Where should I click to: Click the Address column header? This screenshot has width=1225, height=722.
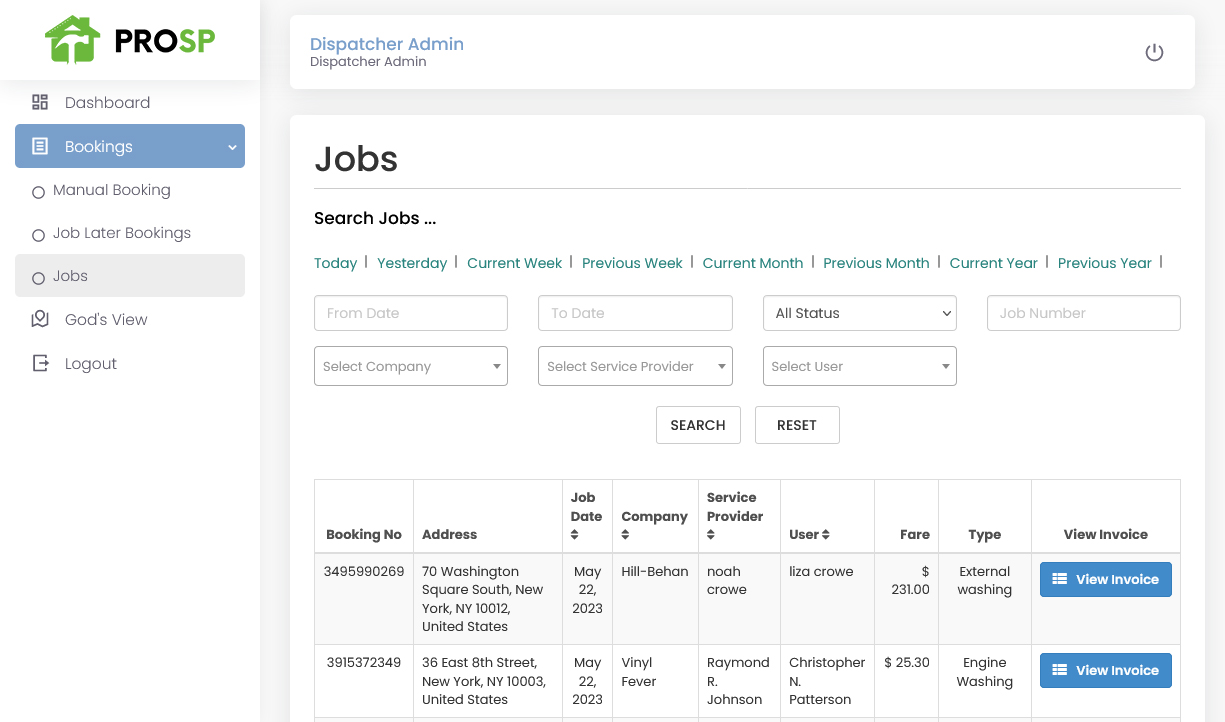pyautogui.click(x=450, y=535)
